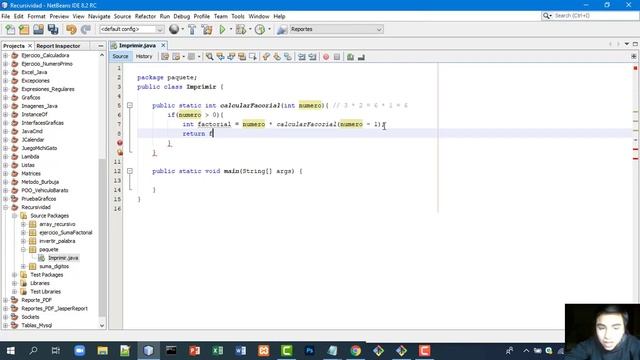This screenshot has height=360, width=640.
Task: Click the New File toolbar icon
Action: (10, 29)
